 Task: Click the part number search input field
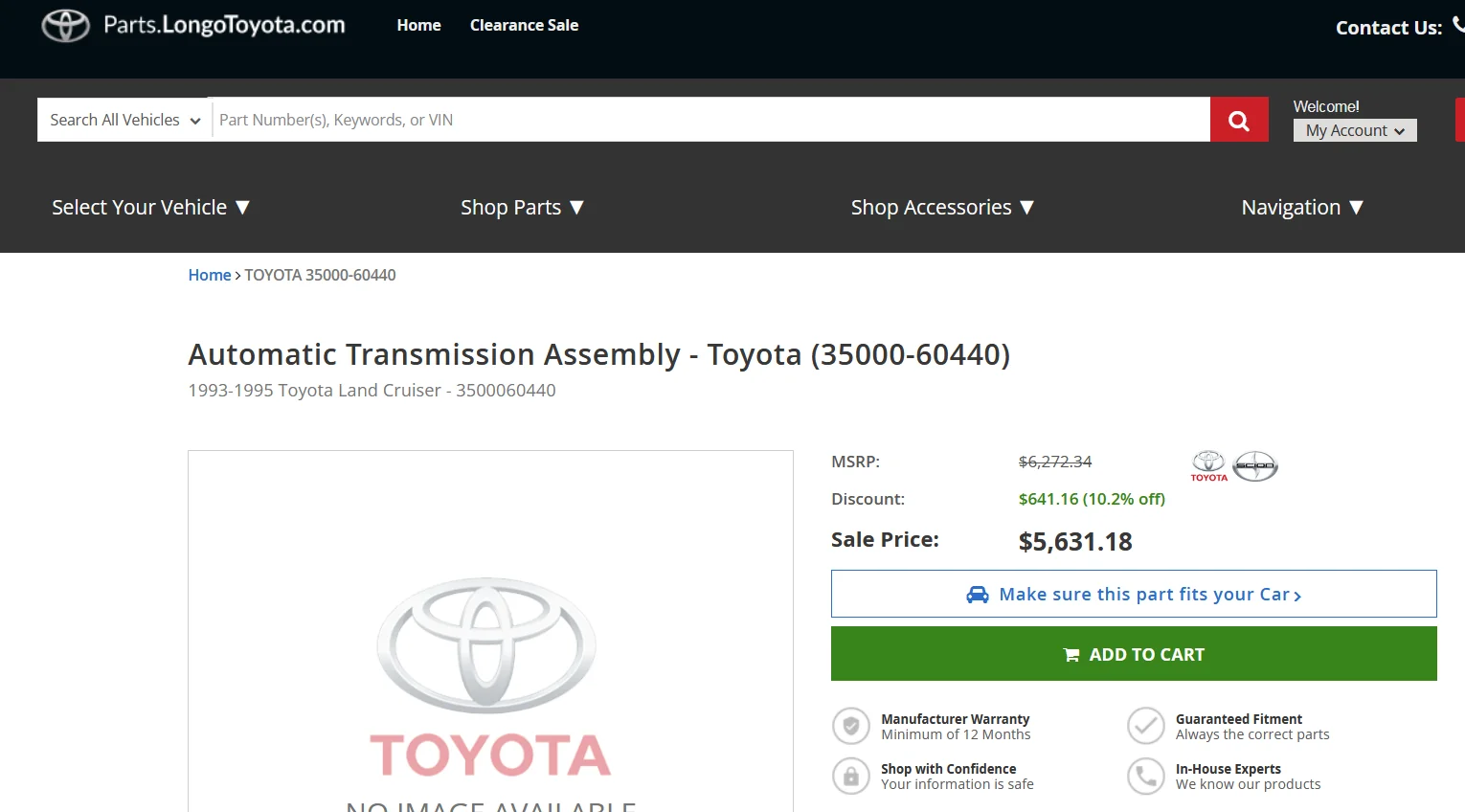pyautogui.click(x=709, y=120)
